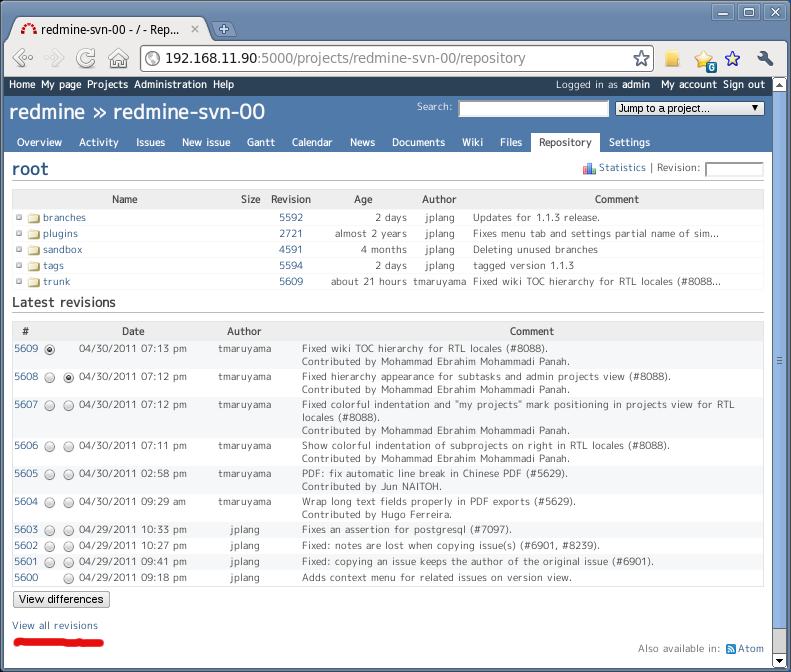This screenshot has height=672, width=791.
Task: Switch to the Overview tab
Action: pos(39,142)
